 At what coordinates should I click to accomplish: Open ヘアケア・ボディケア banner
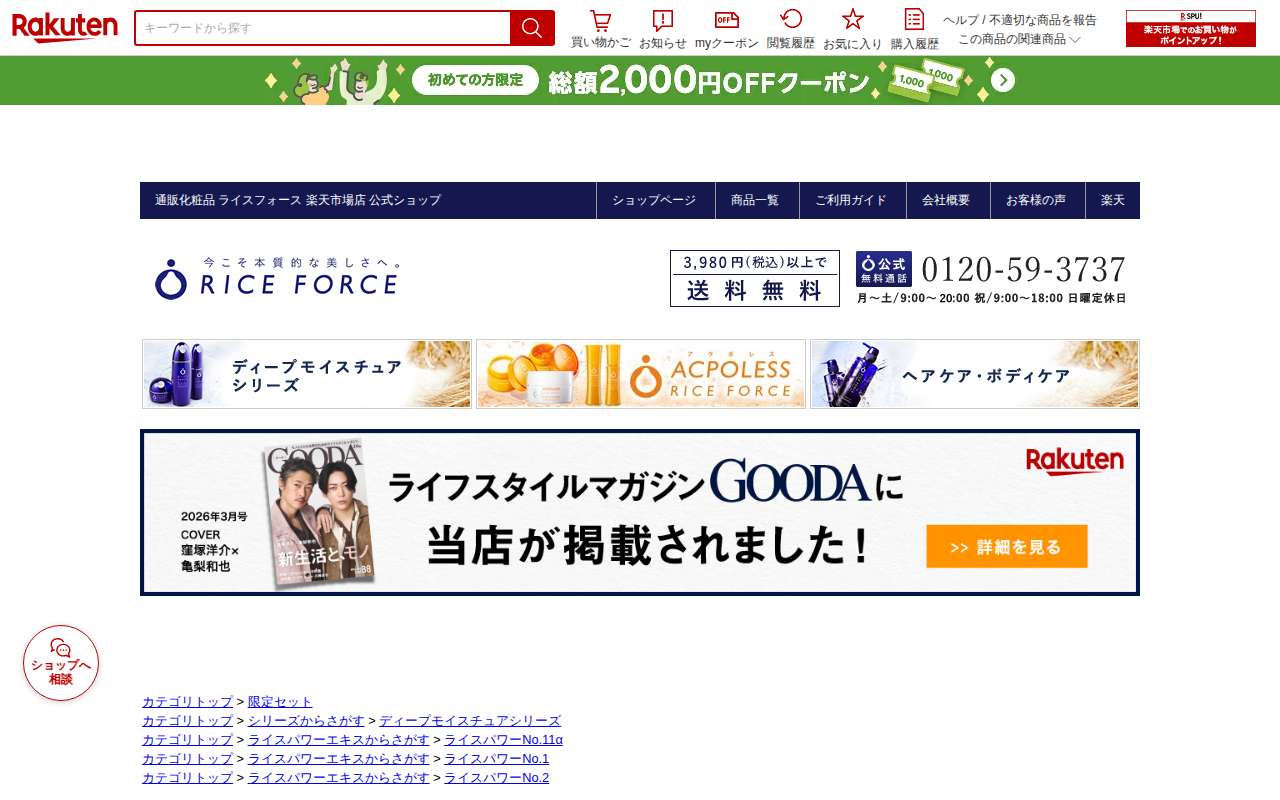coord(975,374)
